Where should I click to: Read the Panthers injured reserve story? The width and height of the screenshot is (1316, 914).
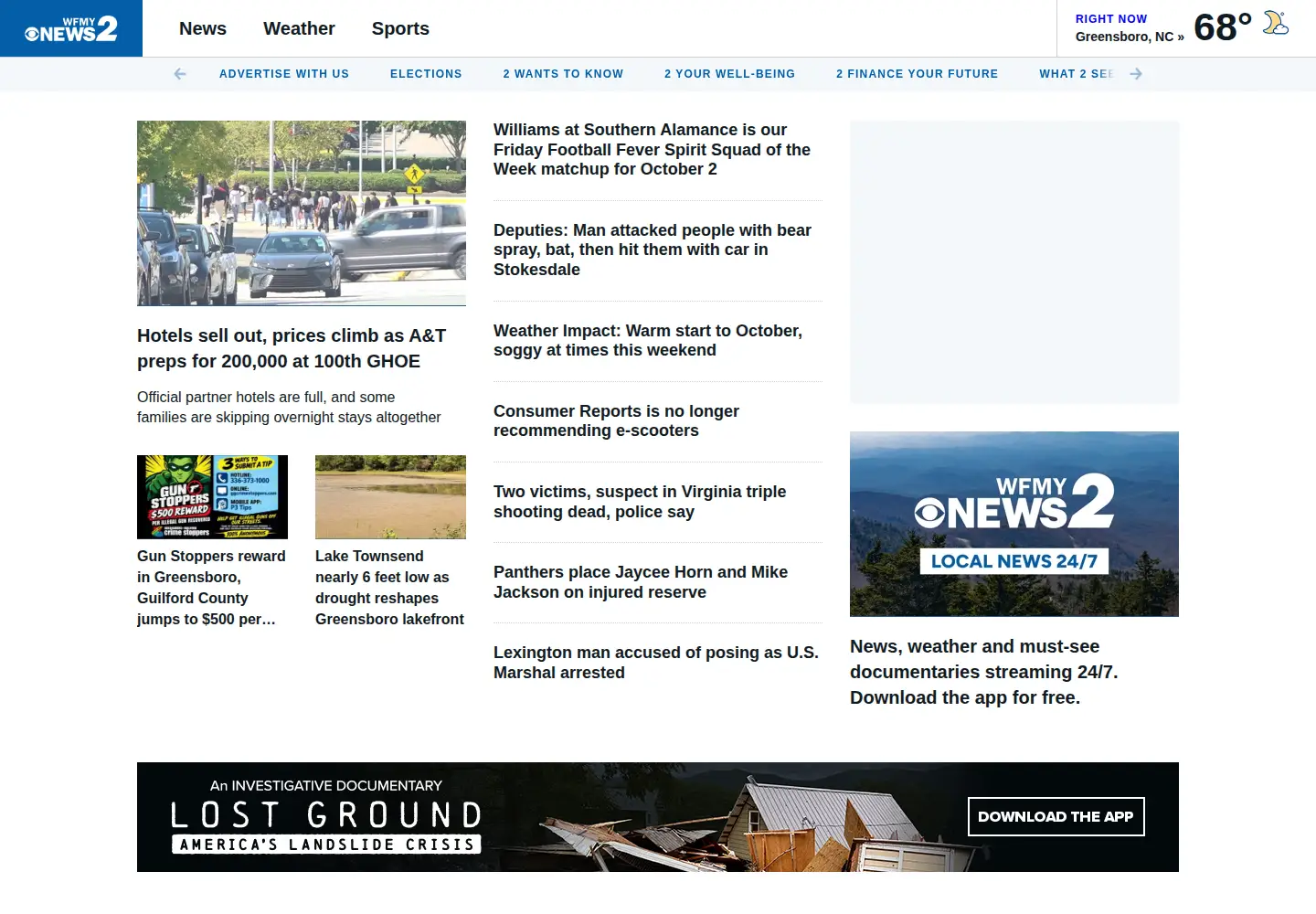641,581
